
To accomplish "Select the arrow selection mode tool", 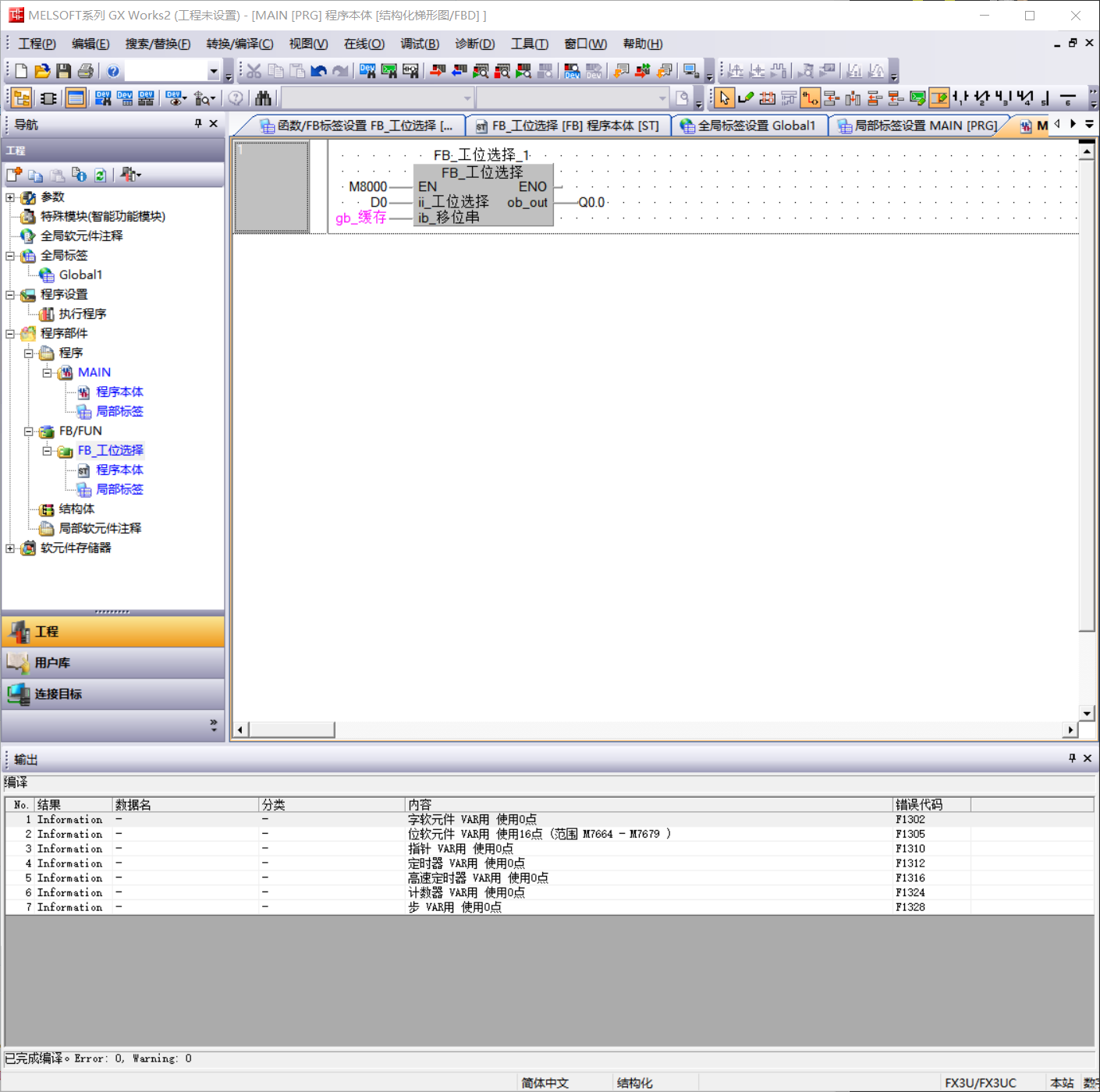I will 724,97.
